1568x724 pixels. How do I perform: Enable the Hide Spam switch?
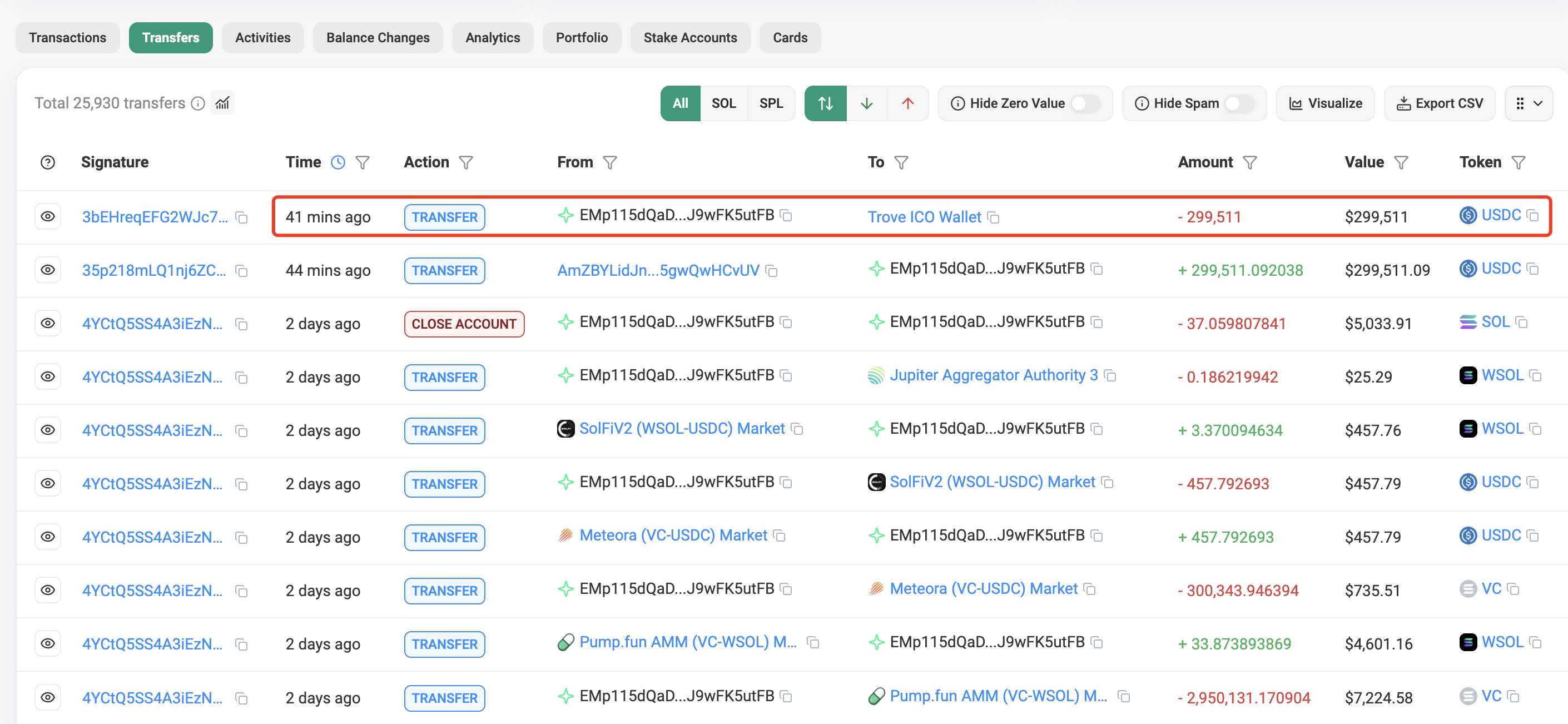tap(1239, 103)
